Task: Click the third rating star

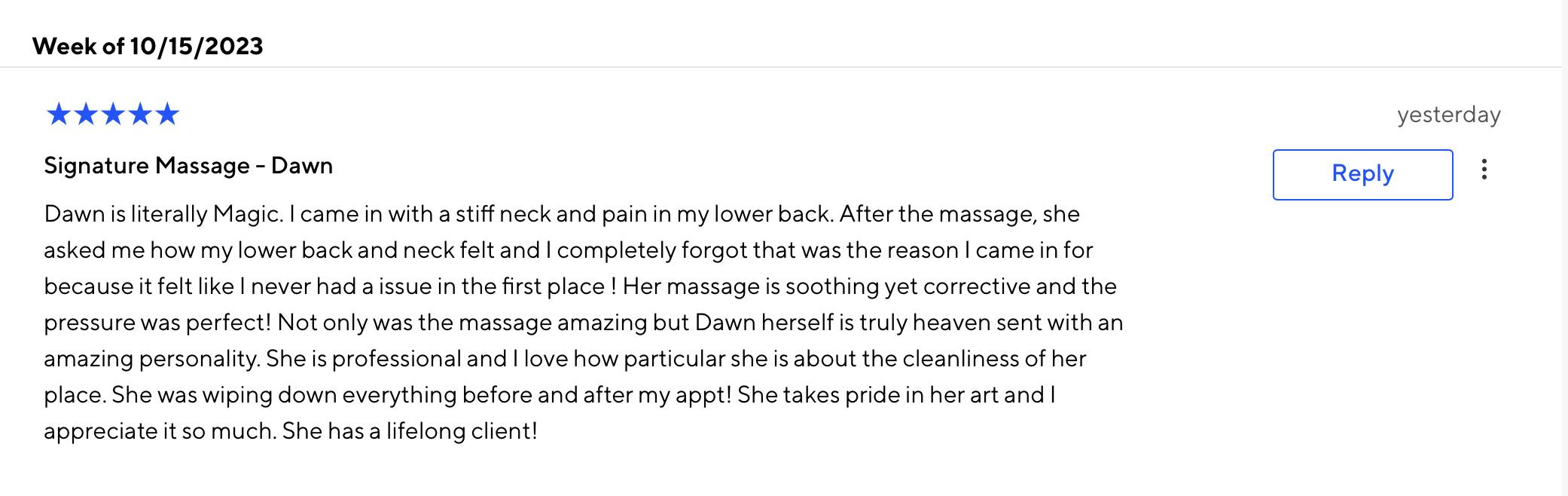Action: [x=112, y=115]
